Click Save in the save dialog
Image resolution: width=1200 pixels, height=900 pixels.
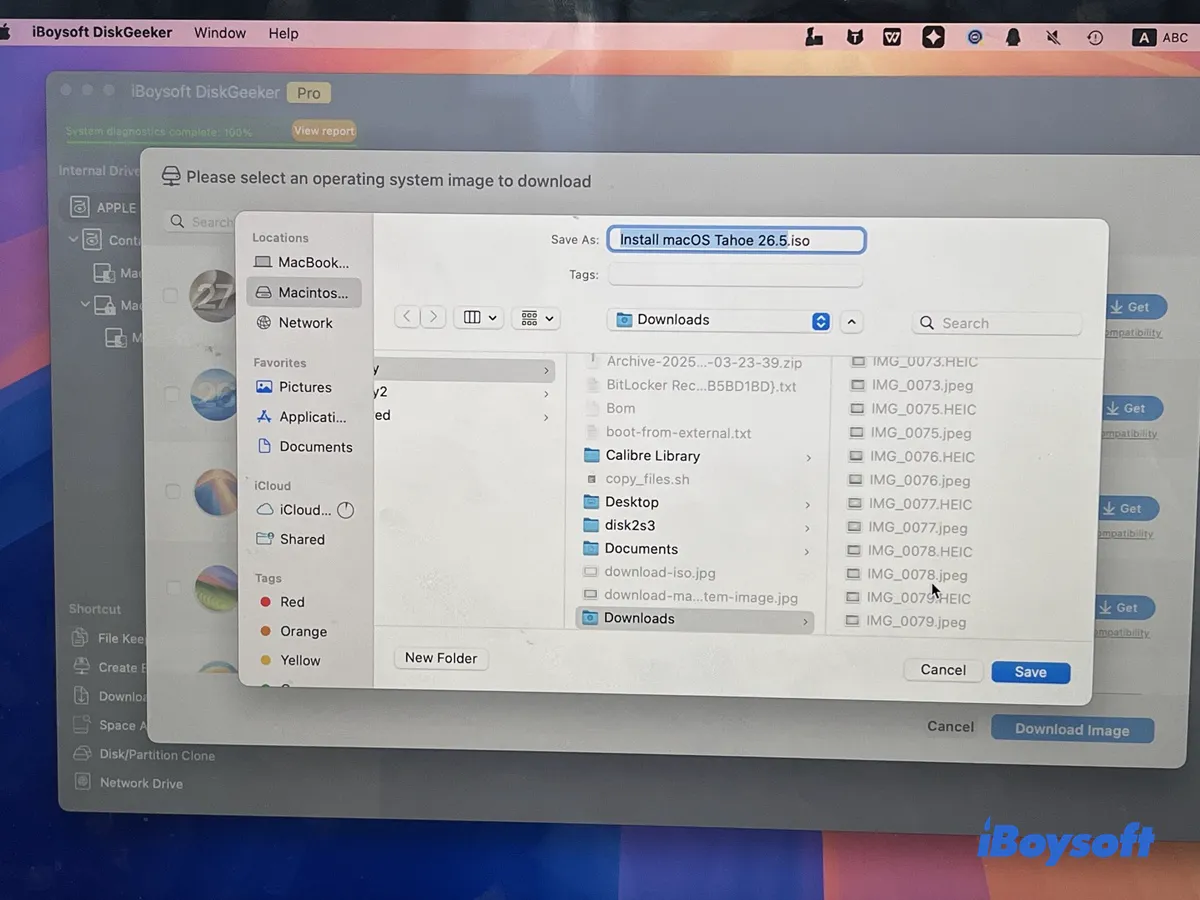point(1030,672)
